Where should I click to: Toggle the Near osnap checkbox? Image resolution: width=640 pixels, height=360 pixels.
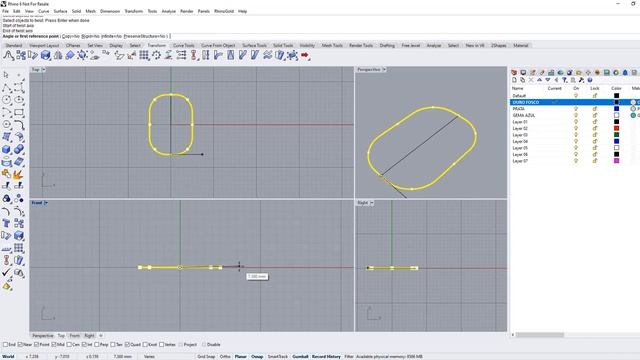[x=20, y=344]
